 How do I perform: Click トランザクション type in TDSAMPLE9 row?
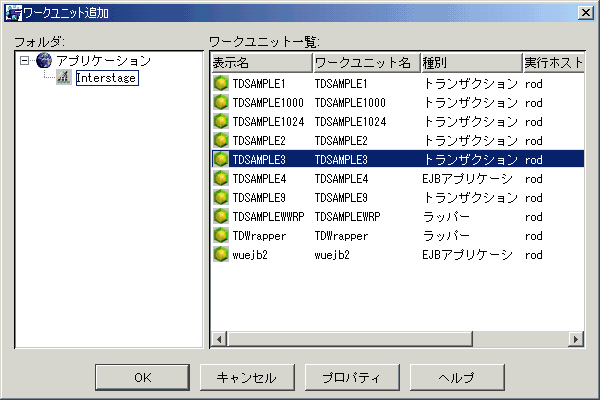tap(471, 198)
